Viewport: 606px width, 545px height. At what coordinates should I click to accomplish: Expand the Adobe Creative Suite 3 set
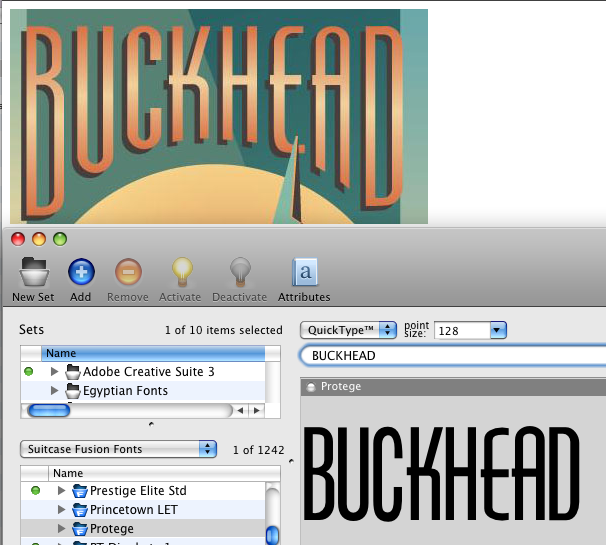[x=54, y=371]
